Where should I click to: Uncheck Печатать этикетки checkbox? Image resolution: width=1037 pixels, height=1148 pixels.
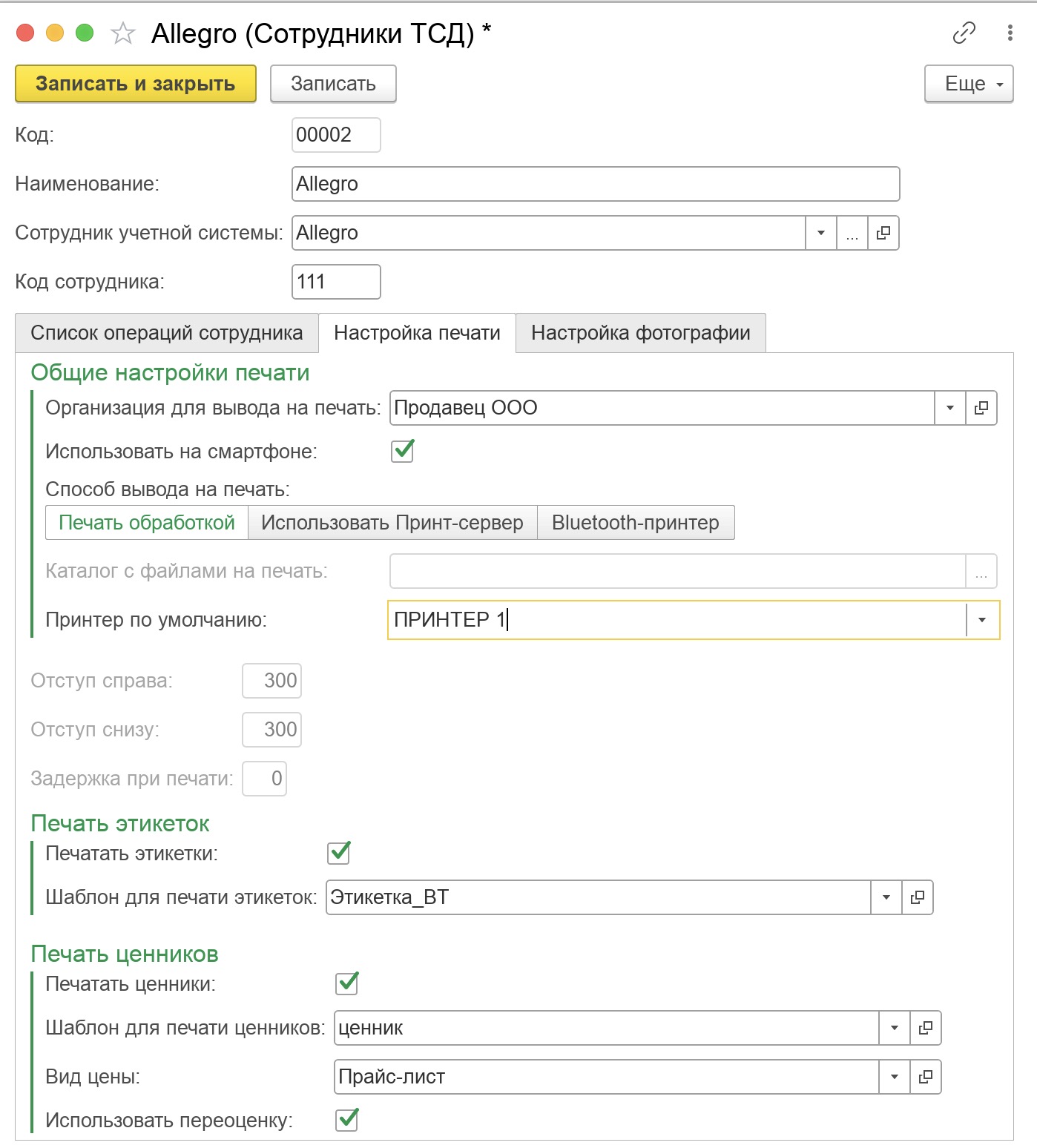tap(339, 853)
